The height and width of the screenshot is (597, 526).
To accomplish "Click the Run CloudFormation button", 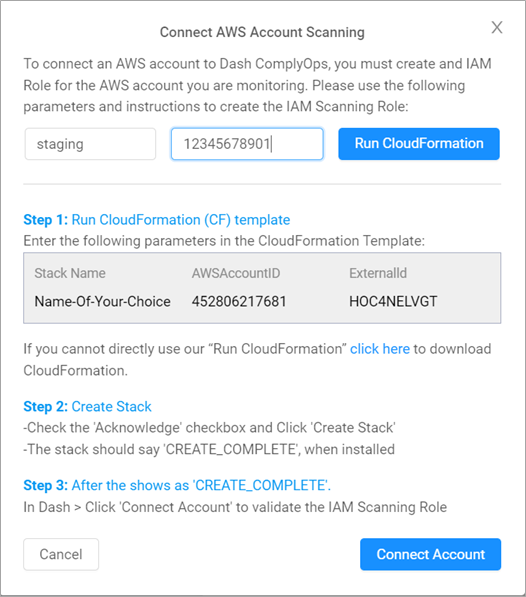I will 419,144.
